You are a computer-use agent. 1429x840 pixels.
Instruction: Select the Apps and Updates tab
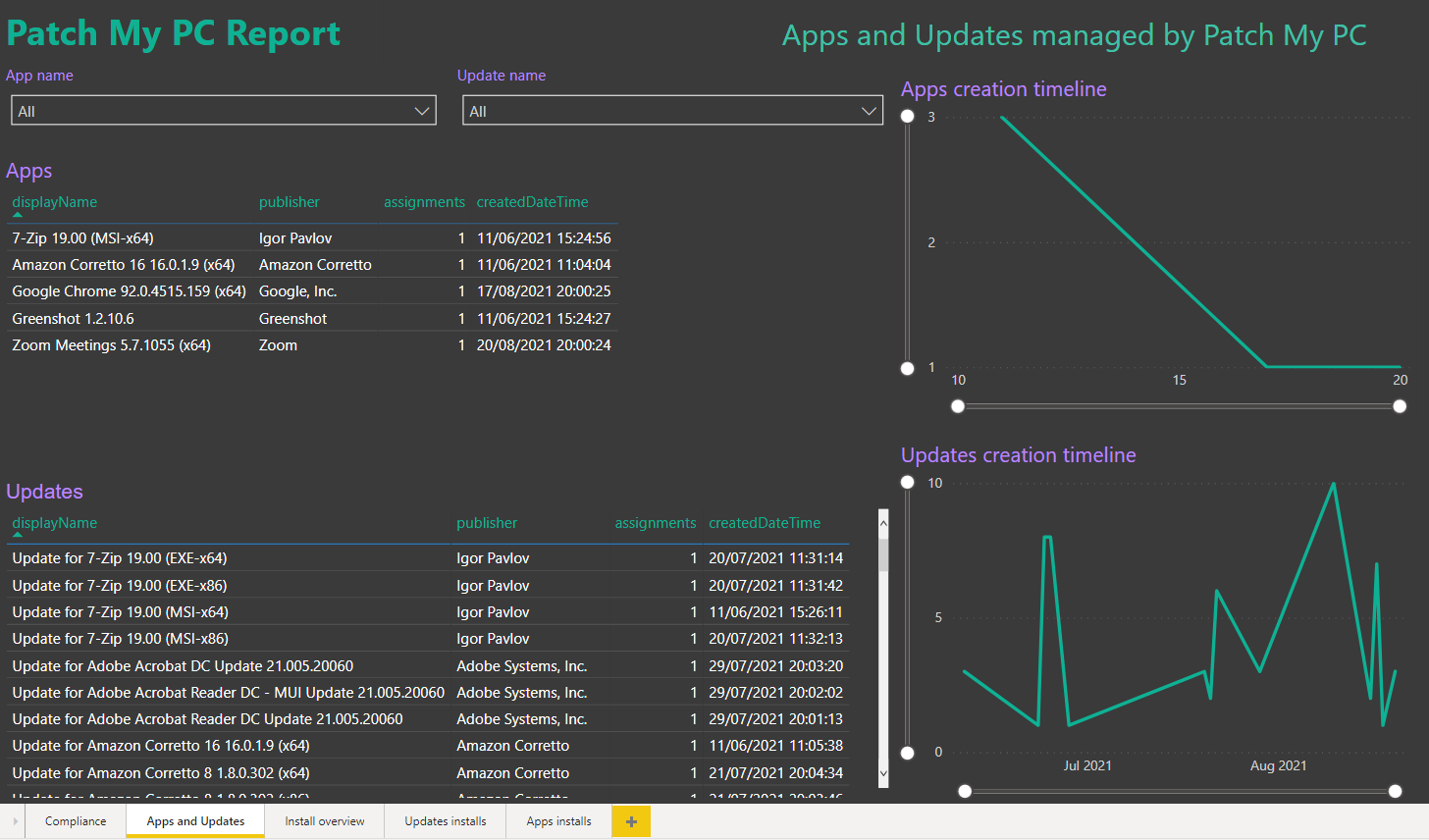pos(195,821)
